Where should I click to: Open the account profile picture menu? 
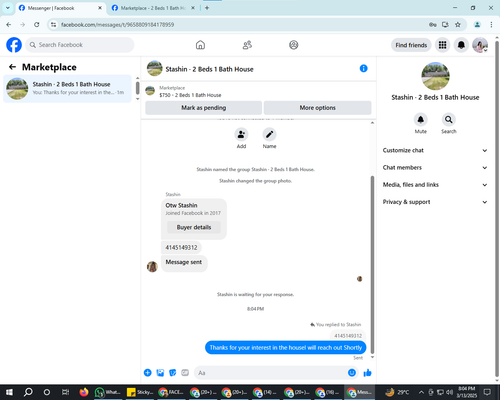click(480, 45)
